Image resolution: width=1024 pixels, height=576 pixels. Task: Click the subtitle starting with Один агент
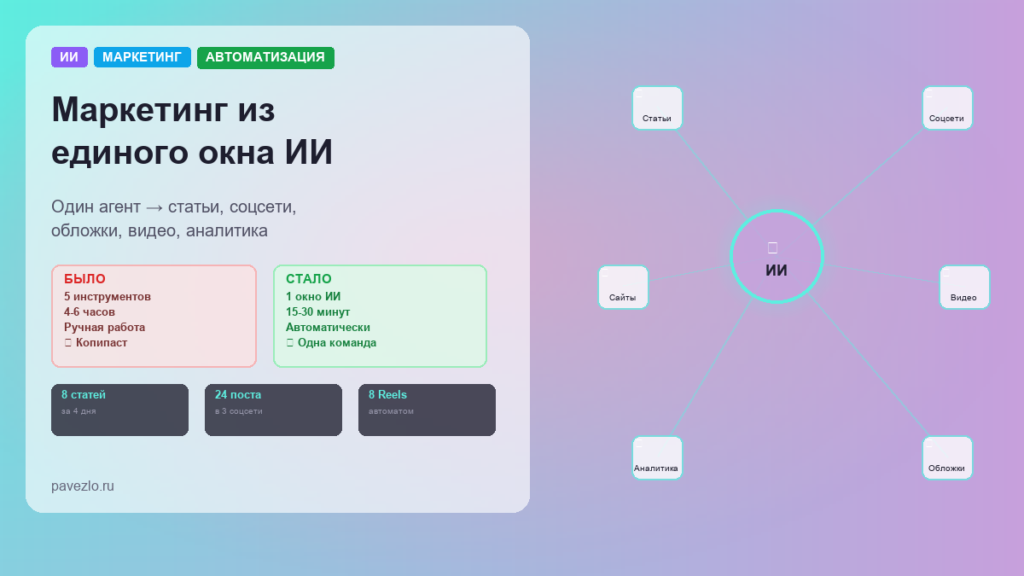(x=174, y=218)
